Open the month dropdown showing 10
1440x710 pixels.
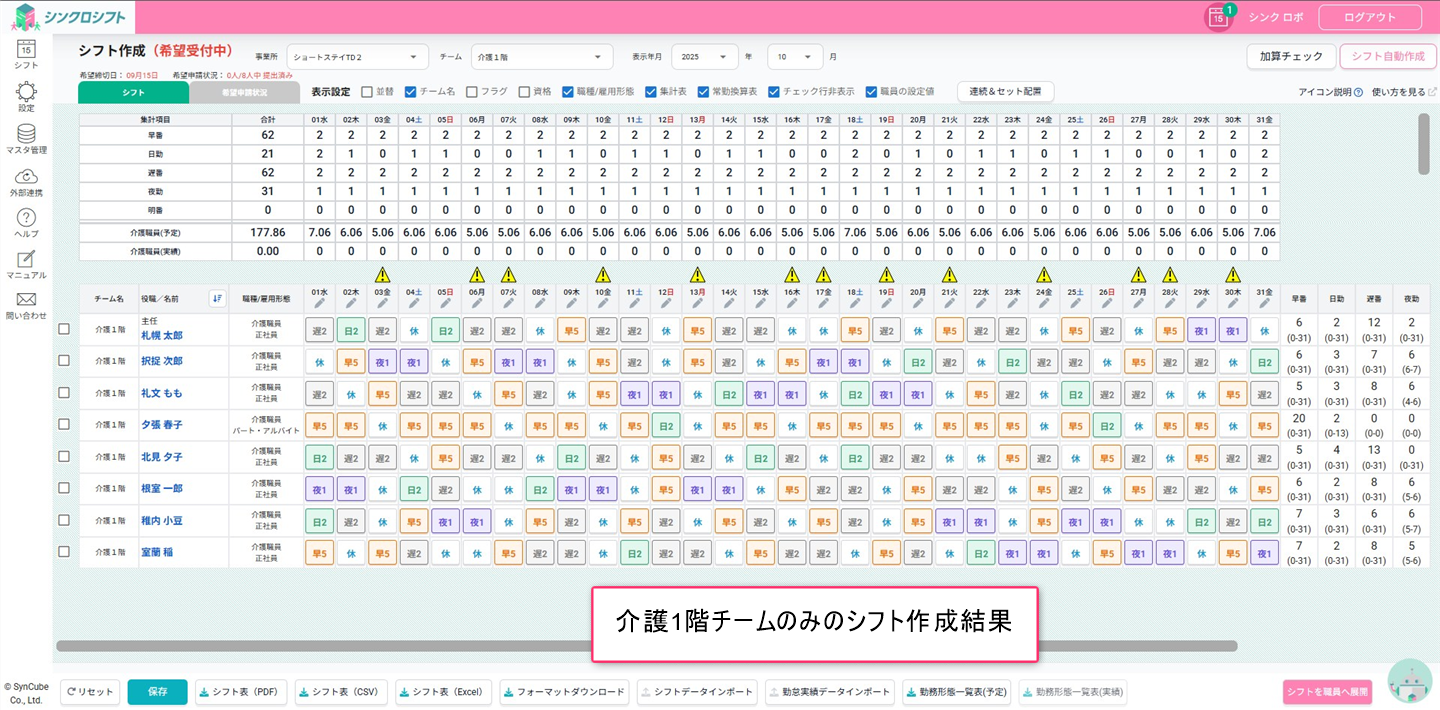pyautogui.click(x=795, y=57)
